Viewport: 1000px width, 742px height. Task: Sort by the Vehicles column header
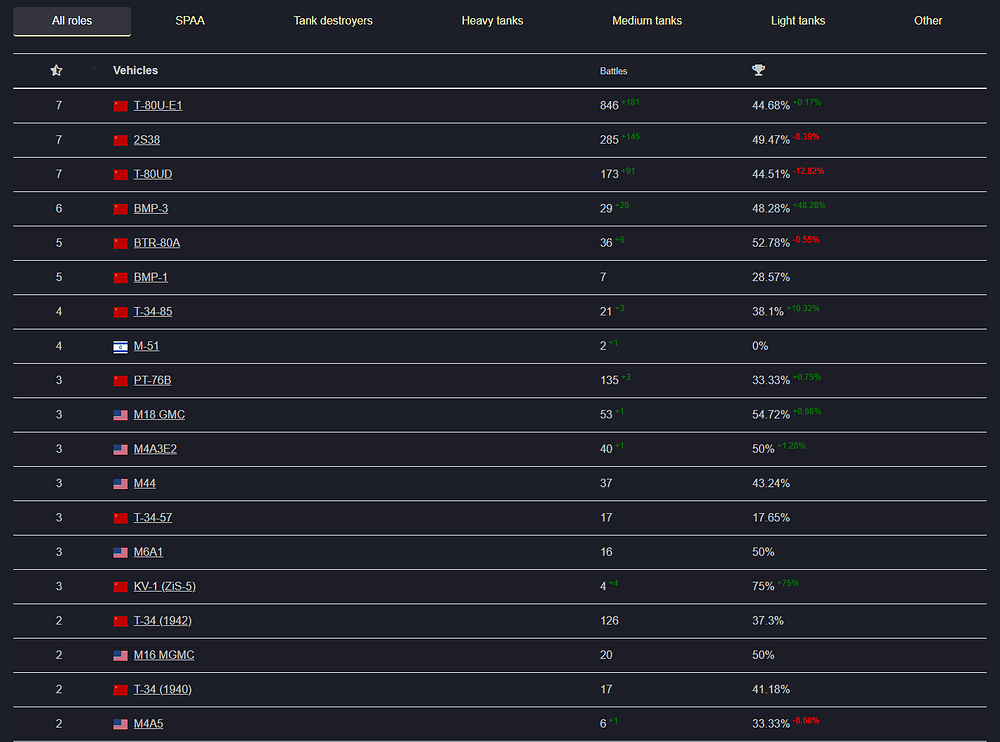pyautogui.click(x=135, y=71)
